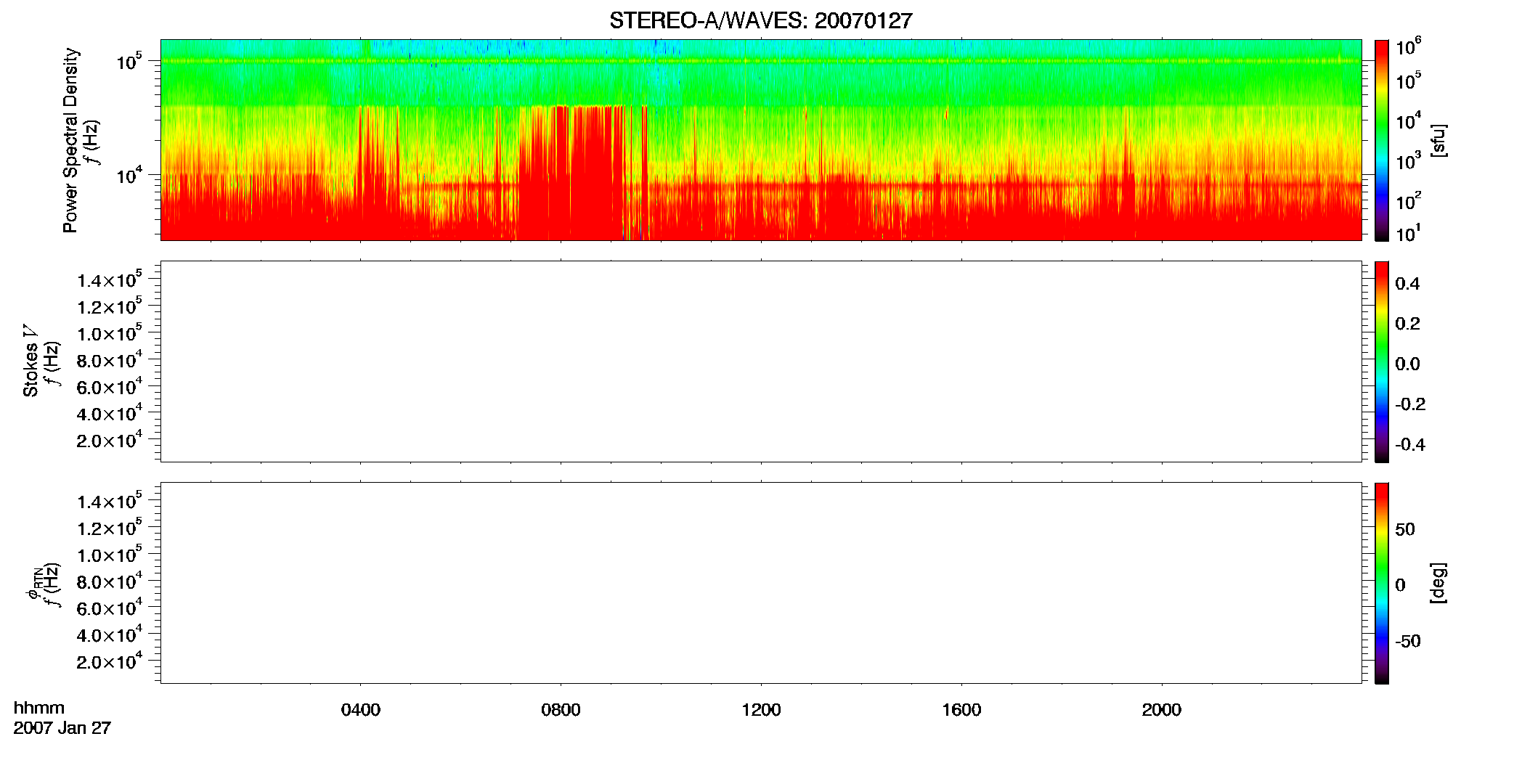Image resolution: width=1522 pixels, height=784 pixels.
Task: Click the 1.2×10^5 tick in φRTN panel
Action: tap(110, 528)
